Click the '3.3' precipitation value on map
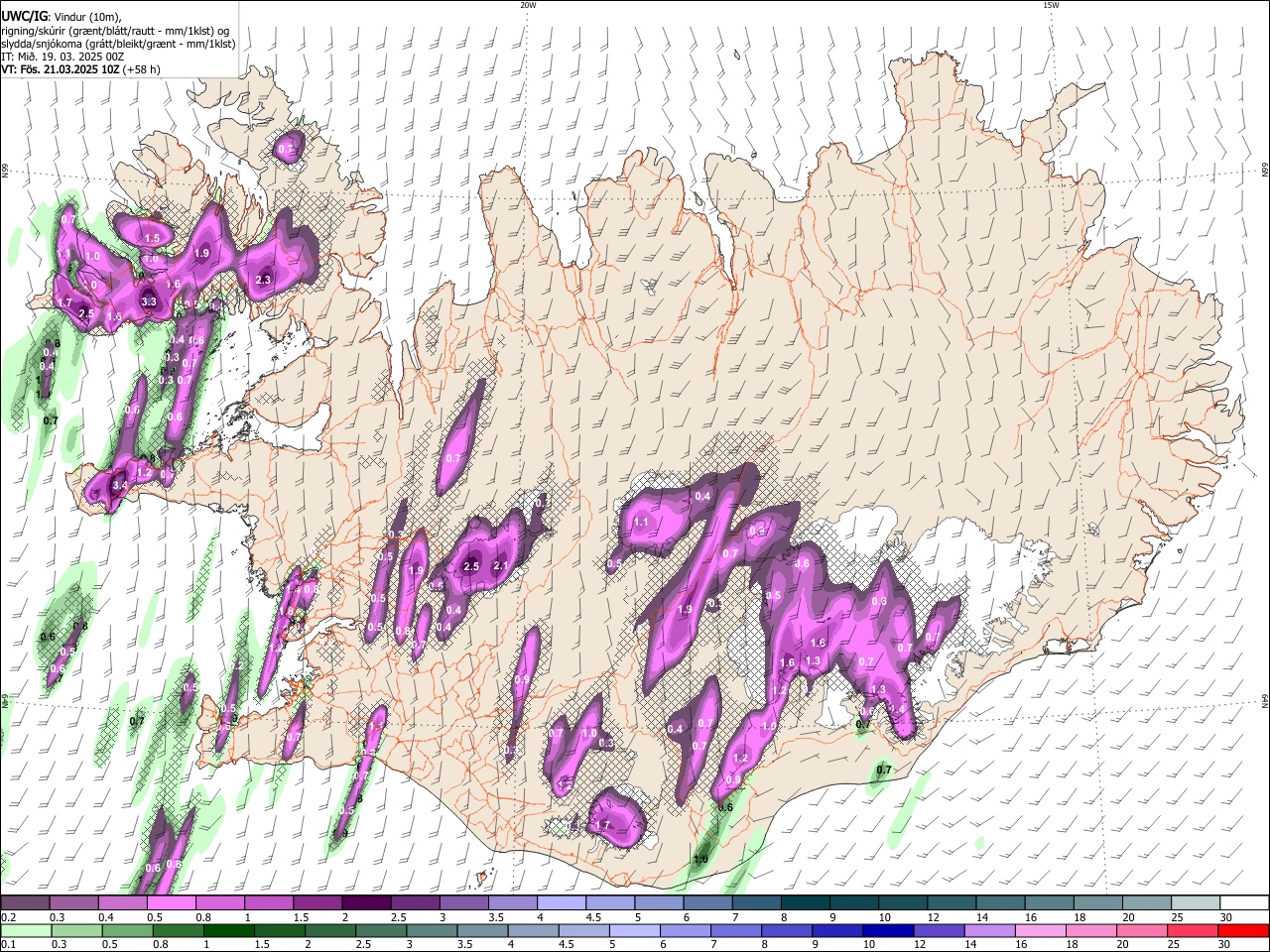This screenshot has height=952, width=1270. [x=150, y=301]
